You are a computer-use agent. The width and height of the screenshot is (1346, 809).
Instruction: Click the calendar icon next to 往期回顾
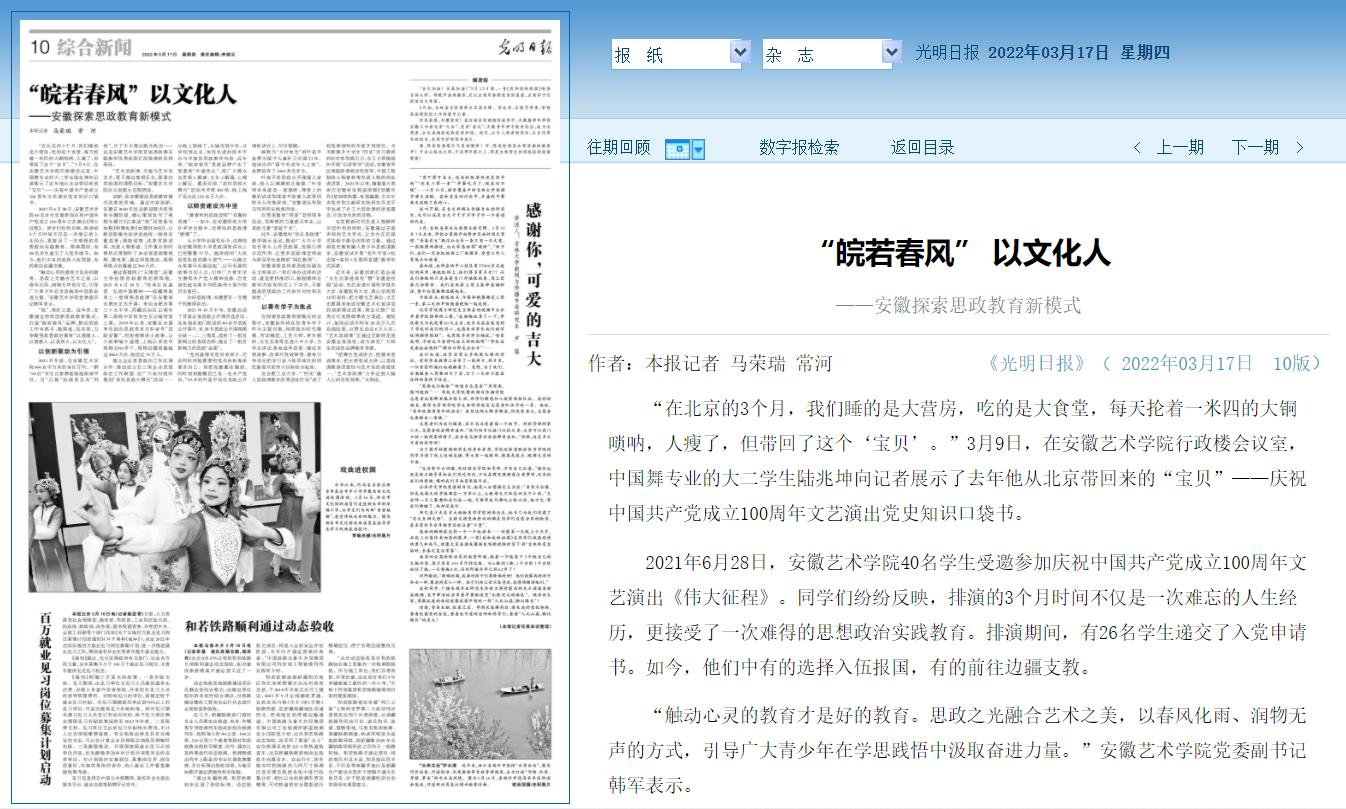(x=677, y=149)
